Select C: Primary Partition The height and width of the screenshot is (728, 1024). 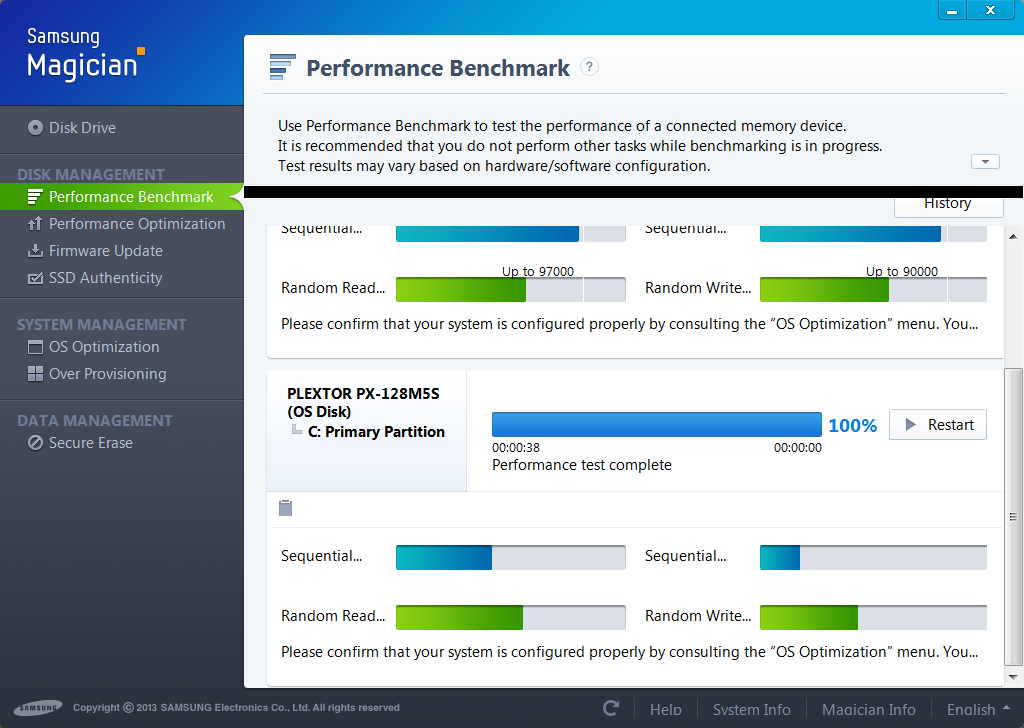[x=376, y=432]
